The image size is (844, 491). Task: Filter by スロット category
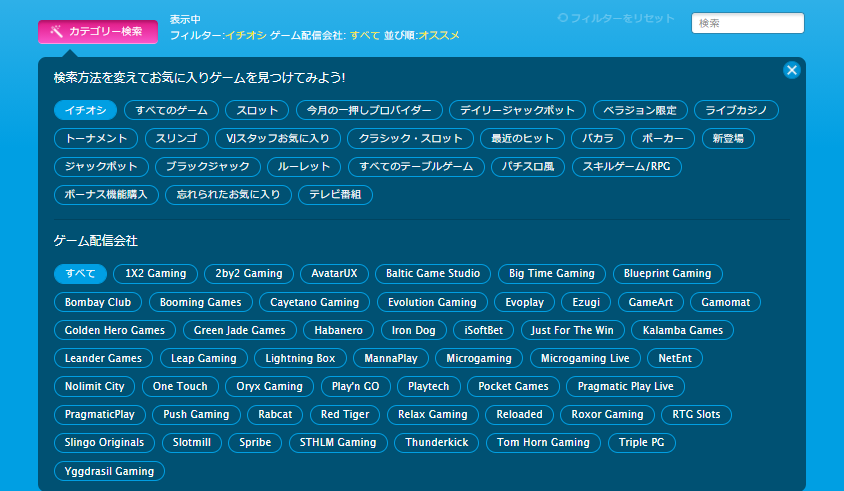(x=257, y=110)
